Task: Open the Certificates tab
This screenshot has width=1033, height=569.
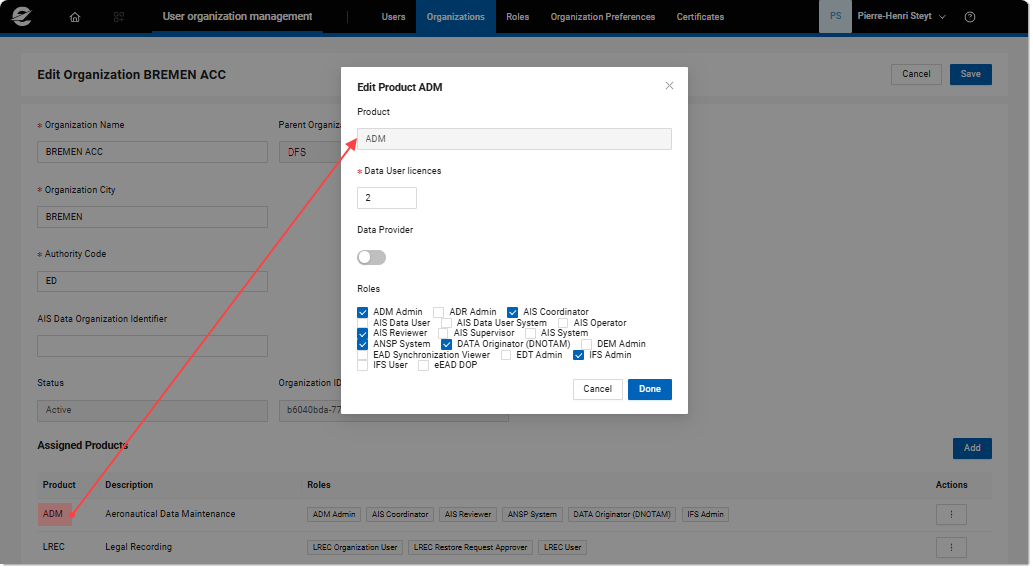Action: [x=700, y=17]
